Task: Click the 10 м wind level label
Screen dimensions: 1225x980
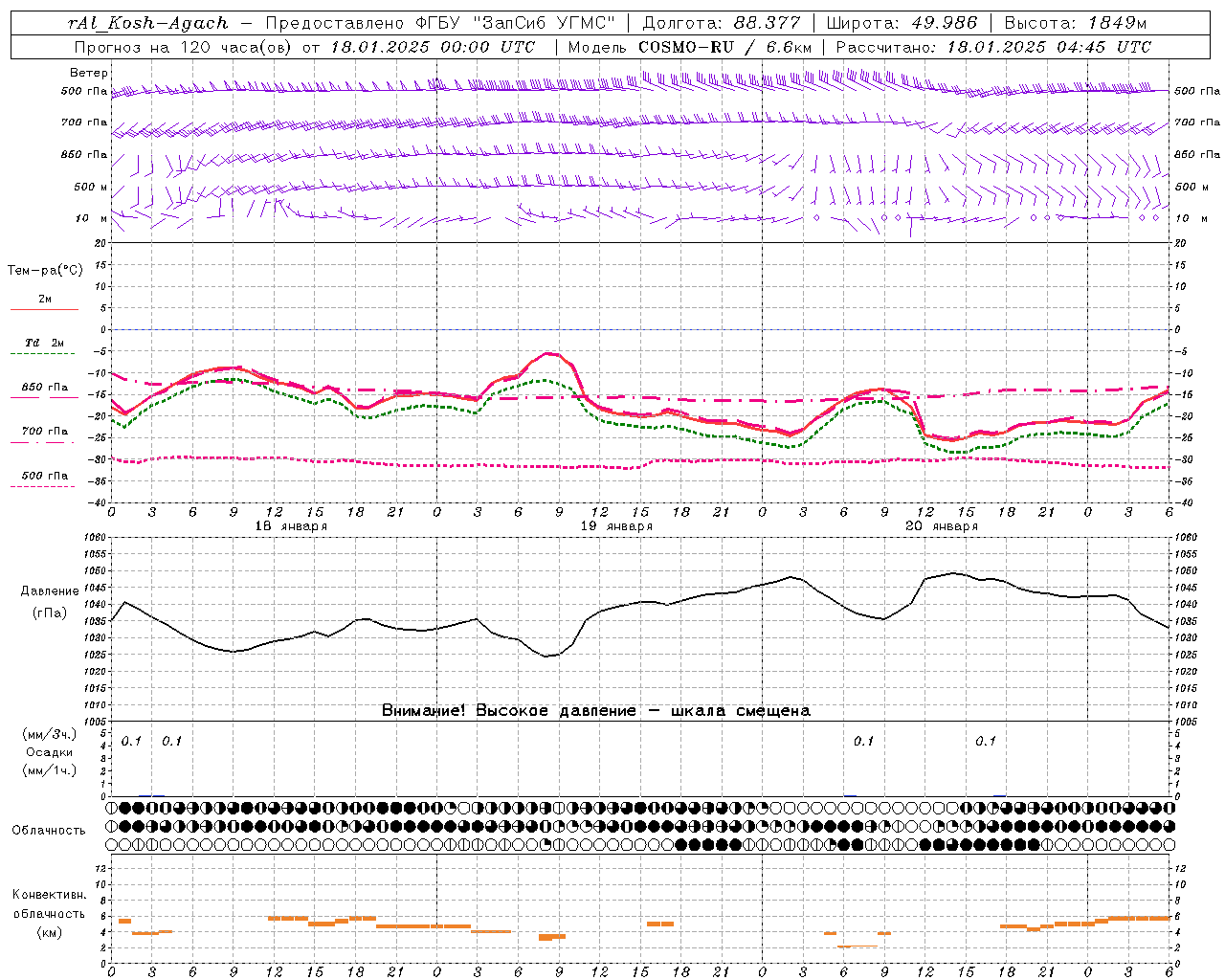Action: (x=92, y=218)
